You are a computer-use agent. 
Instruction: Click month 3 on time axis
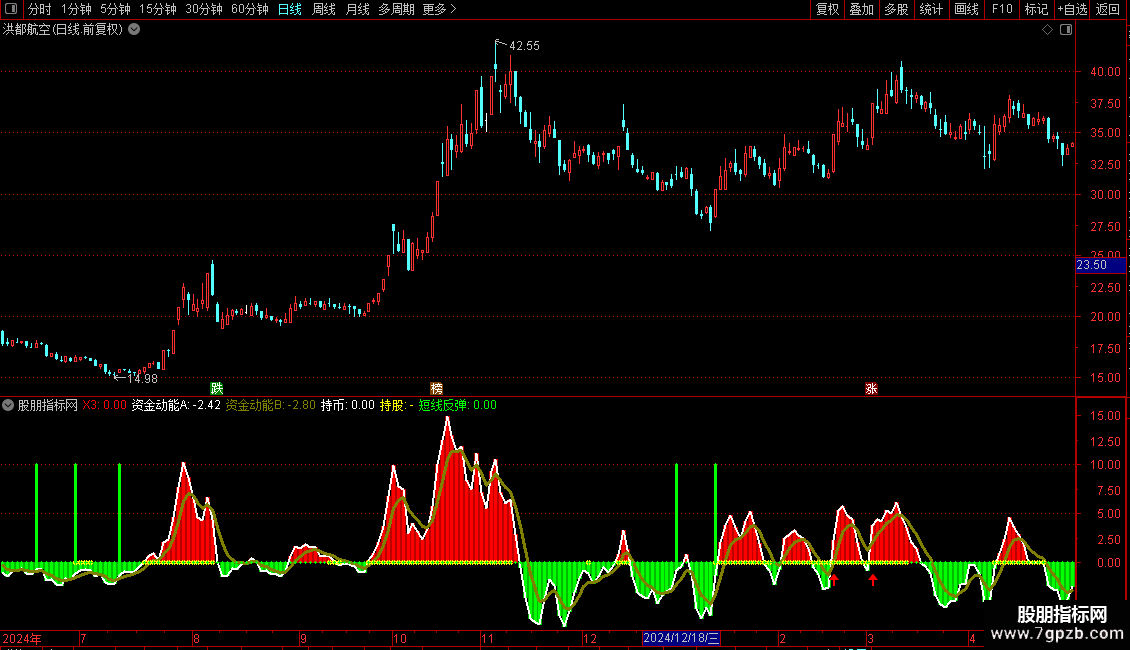point(871,638)
